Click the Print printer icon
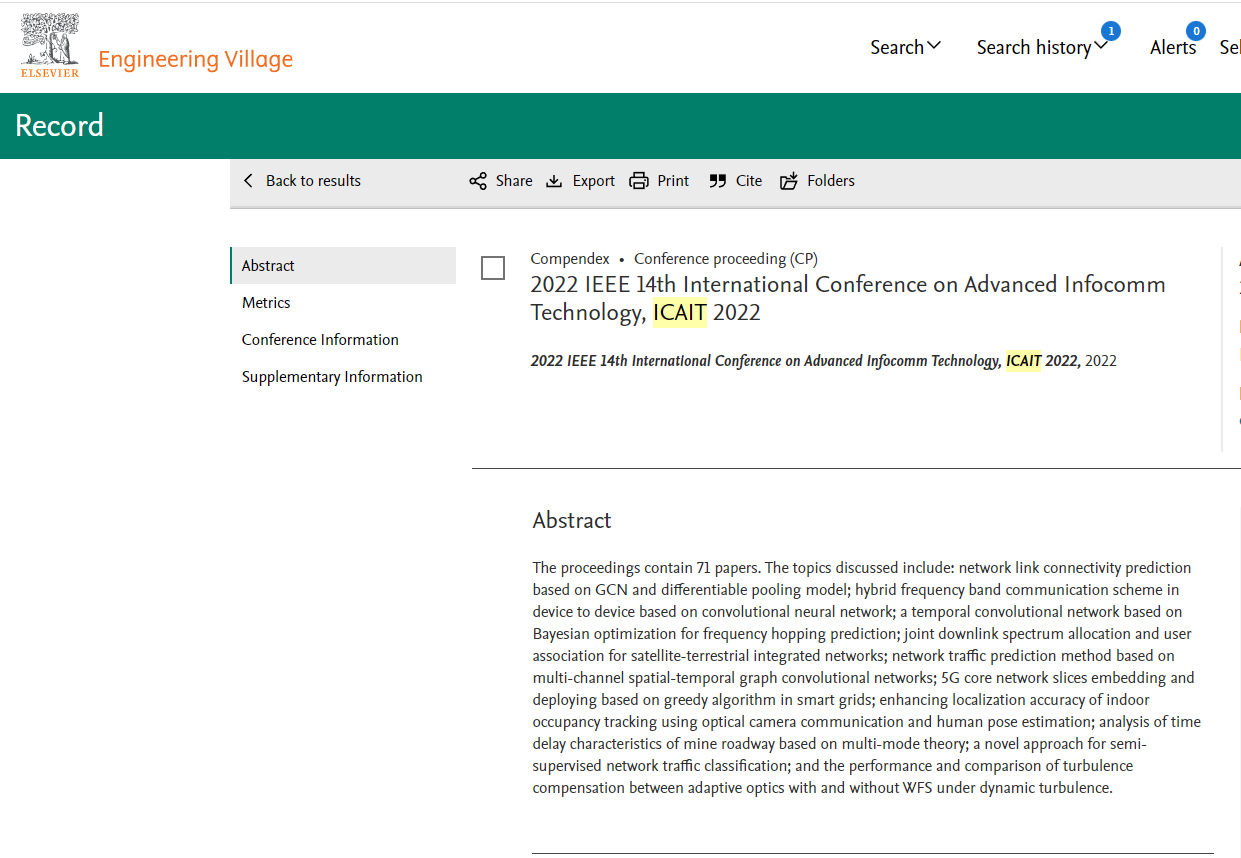The height and width of the screenshot is (858, 1241). pos(639,181)
